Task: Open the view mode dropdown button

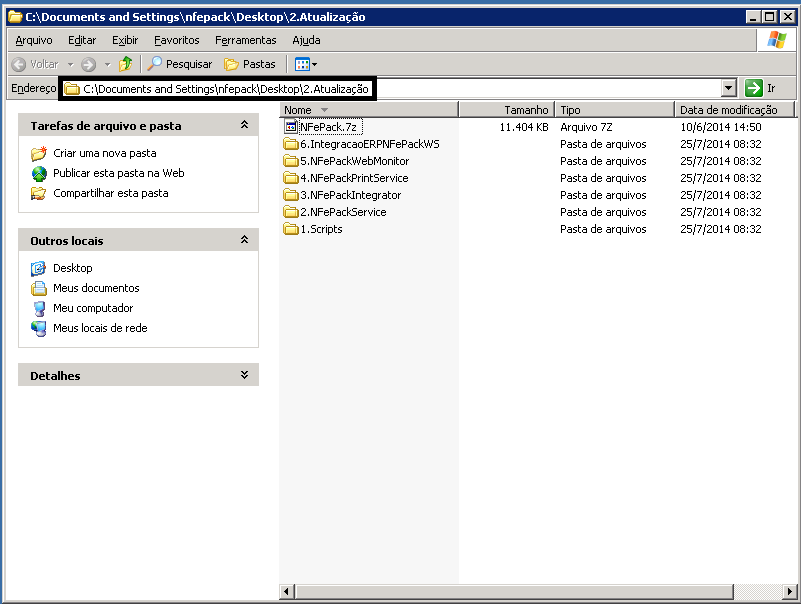Action: (x=306, y=64)
